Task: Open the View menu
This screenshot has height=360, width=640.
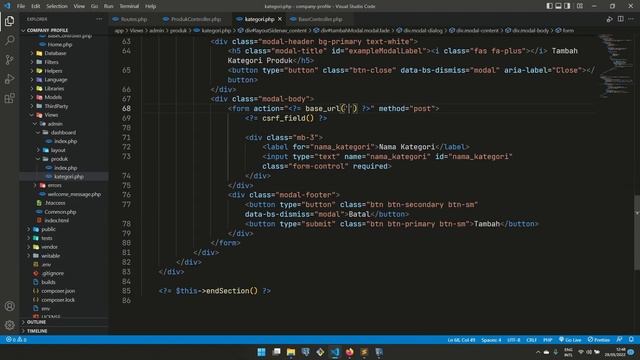Action: click(79, 6)
